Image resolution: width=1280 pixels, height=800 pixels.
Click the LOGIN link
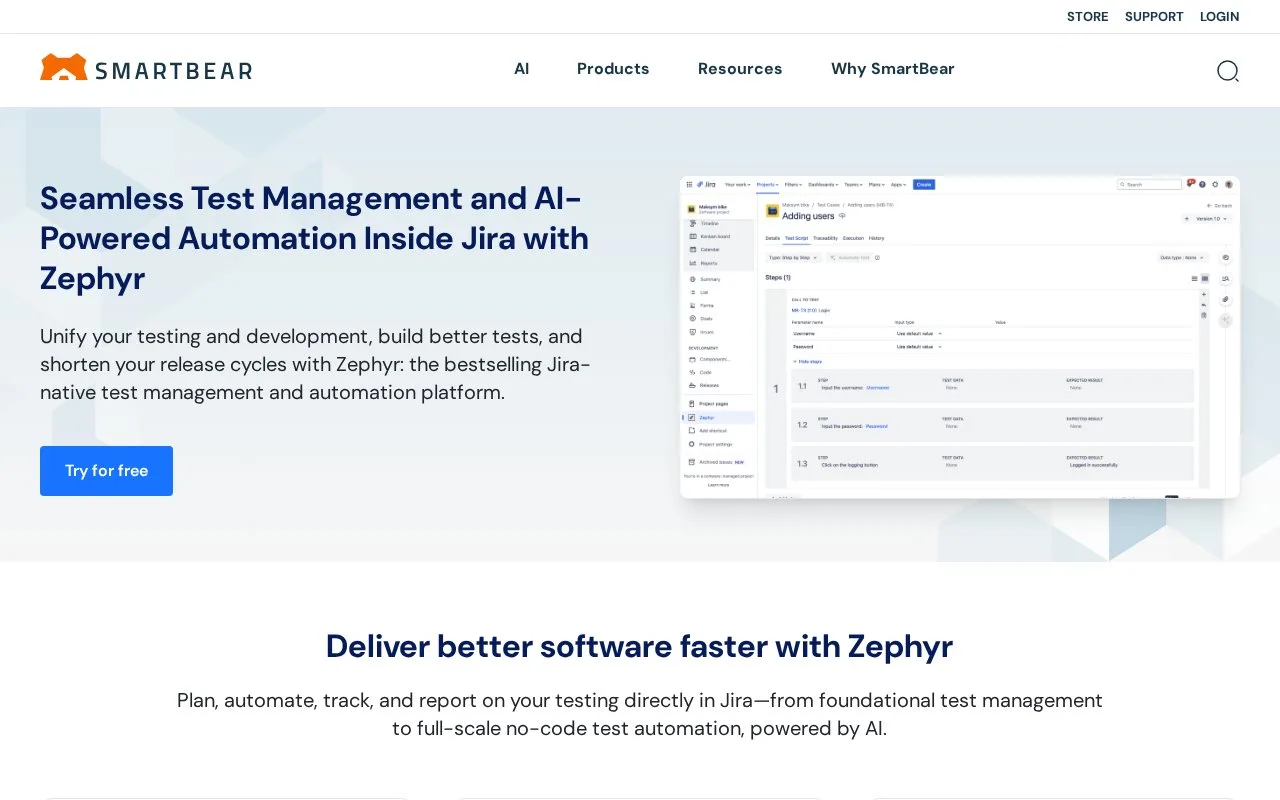[1219, 17]
